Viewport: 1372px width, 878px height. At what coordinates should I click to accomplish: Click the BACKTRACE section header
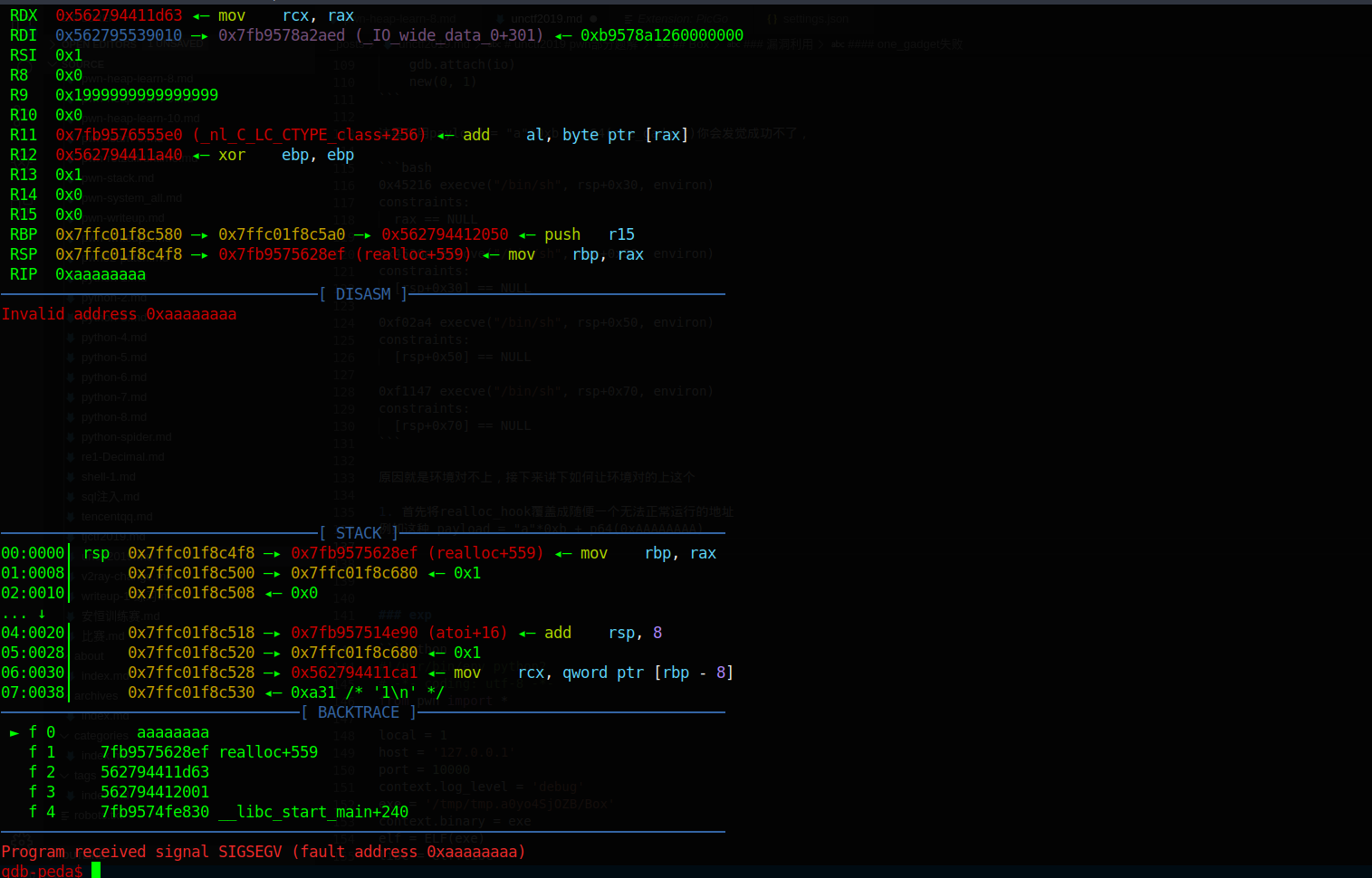359,712
